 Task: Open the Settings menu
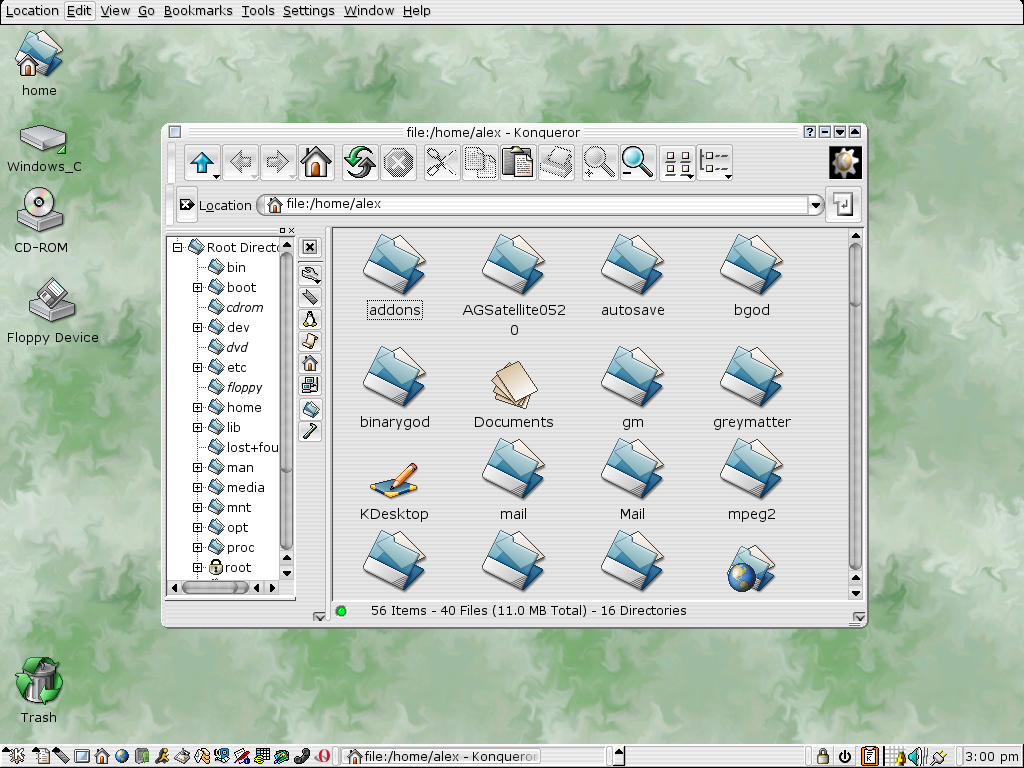(308, 10)
